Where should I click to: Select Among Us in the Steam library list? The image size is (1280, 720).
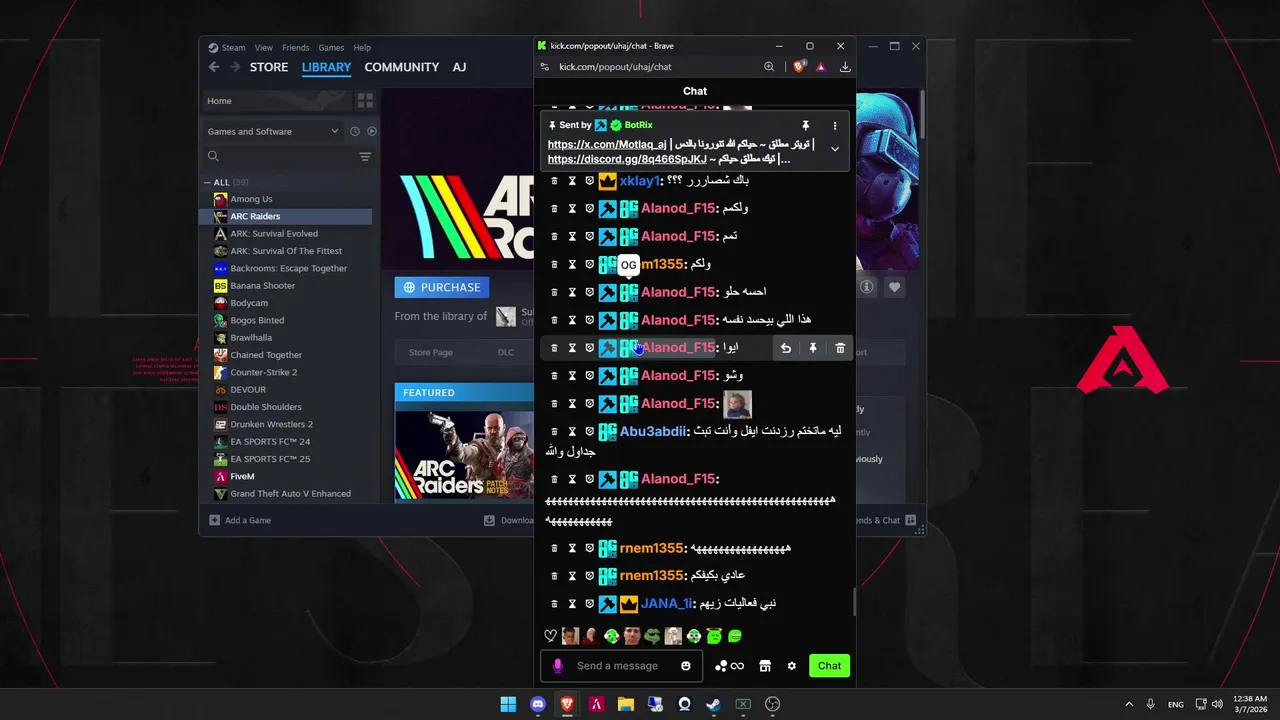[251, 199]
